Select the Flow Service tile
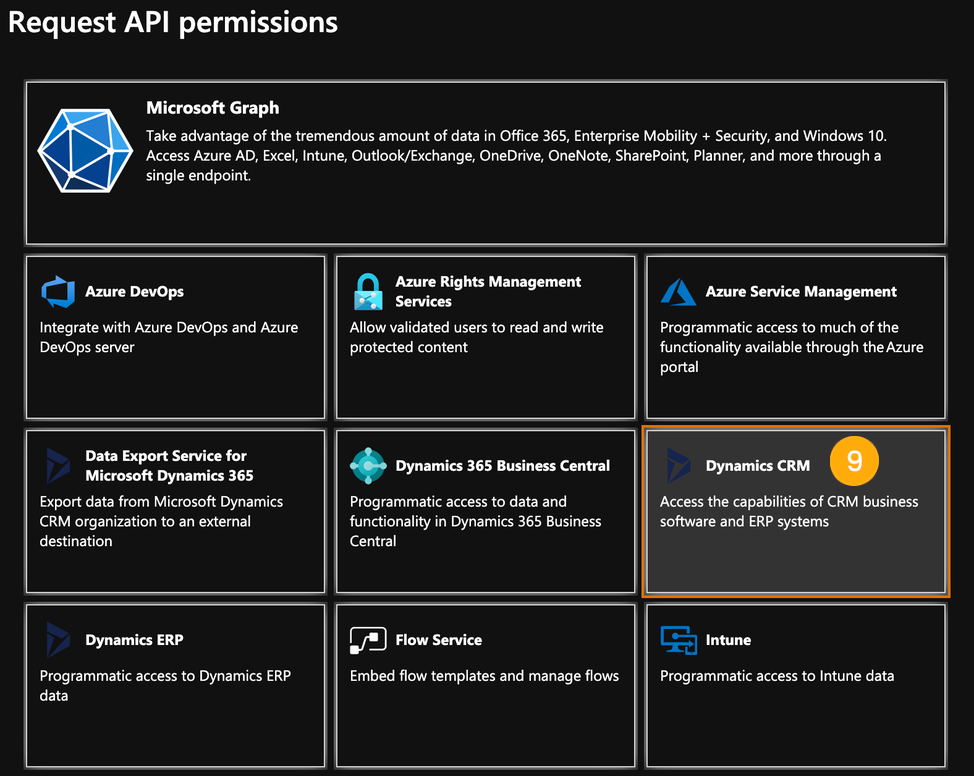The height and width of the screenshot is (776, 974). [485, 685]
